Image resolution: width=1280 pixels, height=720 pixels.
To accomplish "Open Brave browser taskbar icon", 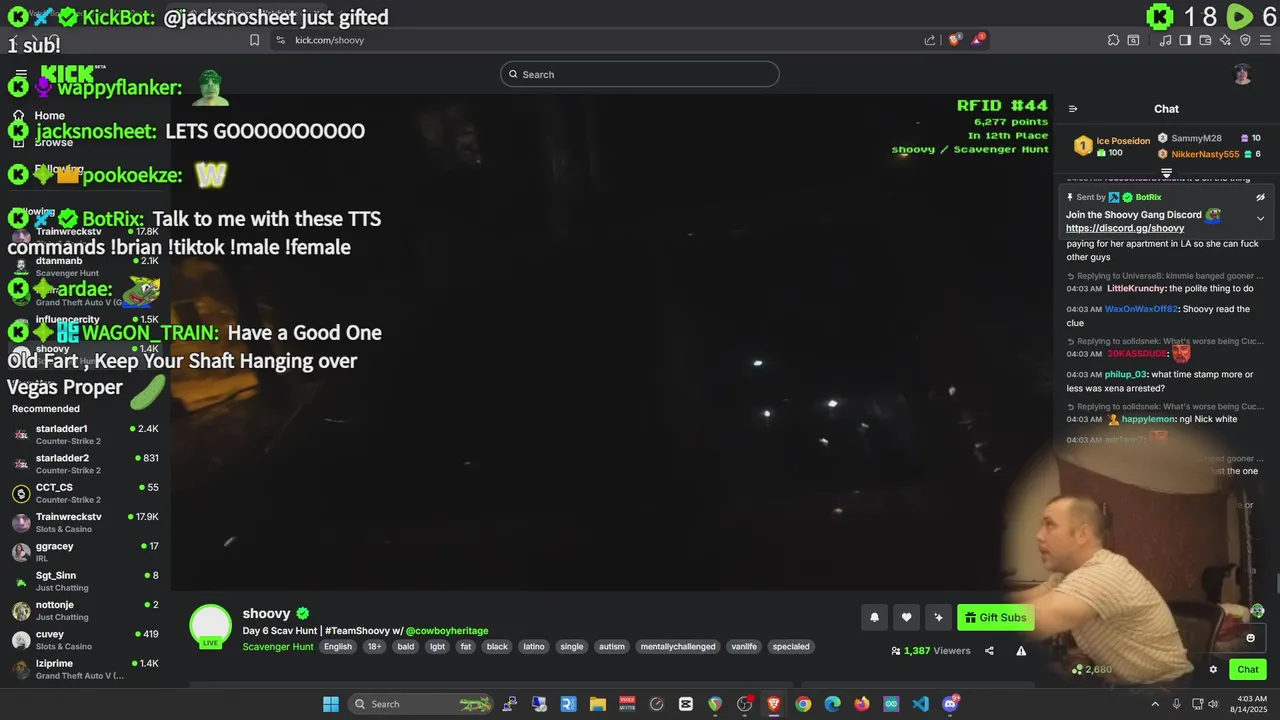I will coord(774,704).
